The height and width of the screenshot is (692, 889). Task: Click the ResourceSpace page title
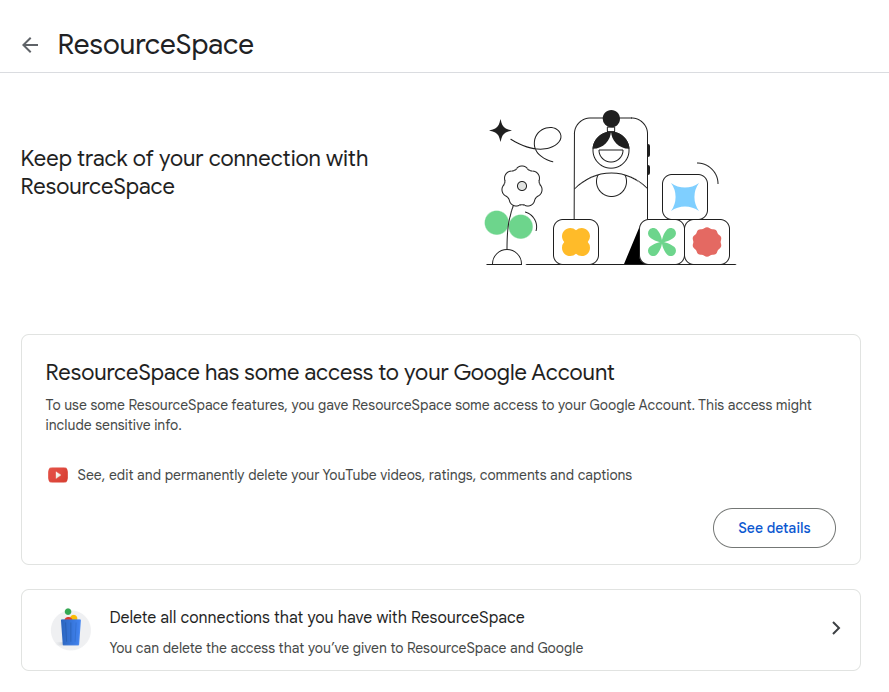155,45
